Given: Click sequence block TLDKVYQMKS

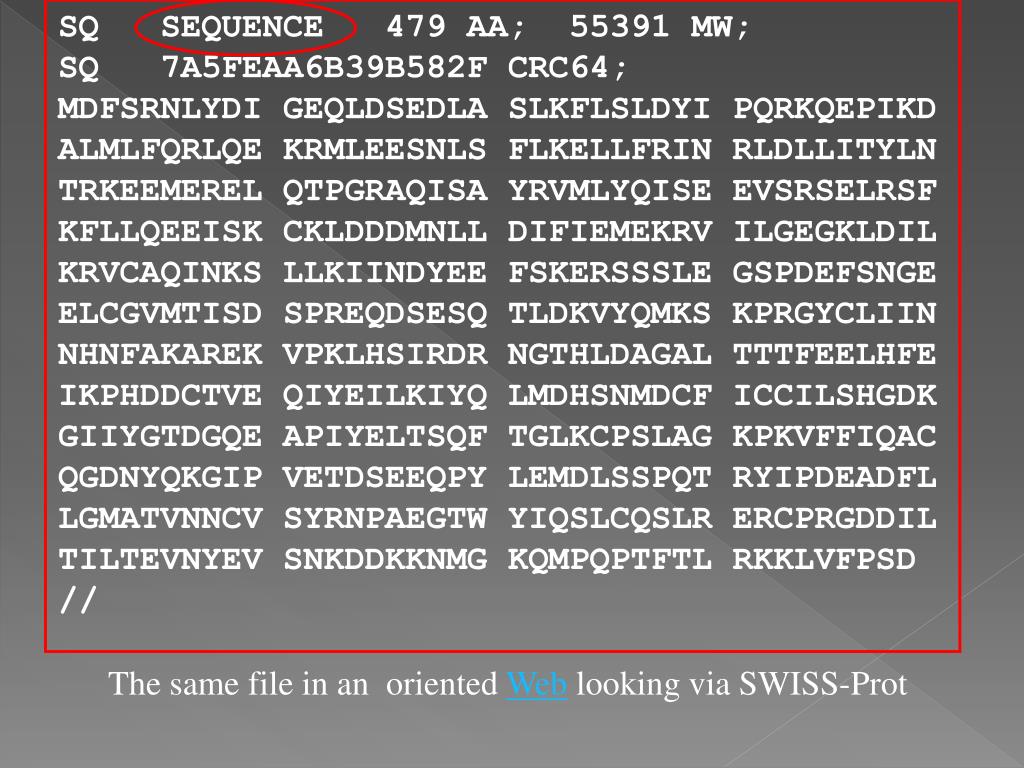Looking at the screenshot, I should (610, 313).
